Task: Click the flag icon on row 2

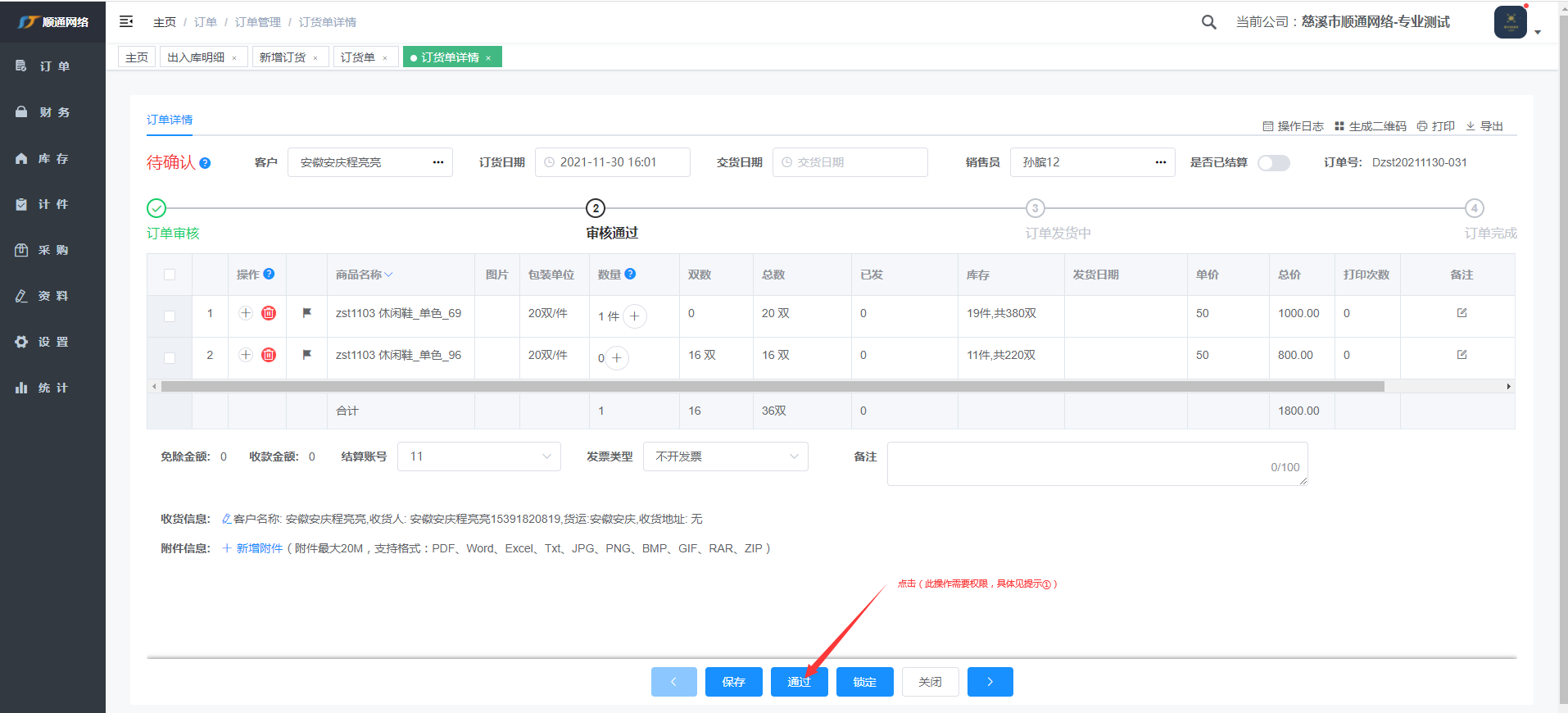Action: (x=307, y=355)
